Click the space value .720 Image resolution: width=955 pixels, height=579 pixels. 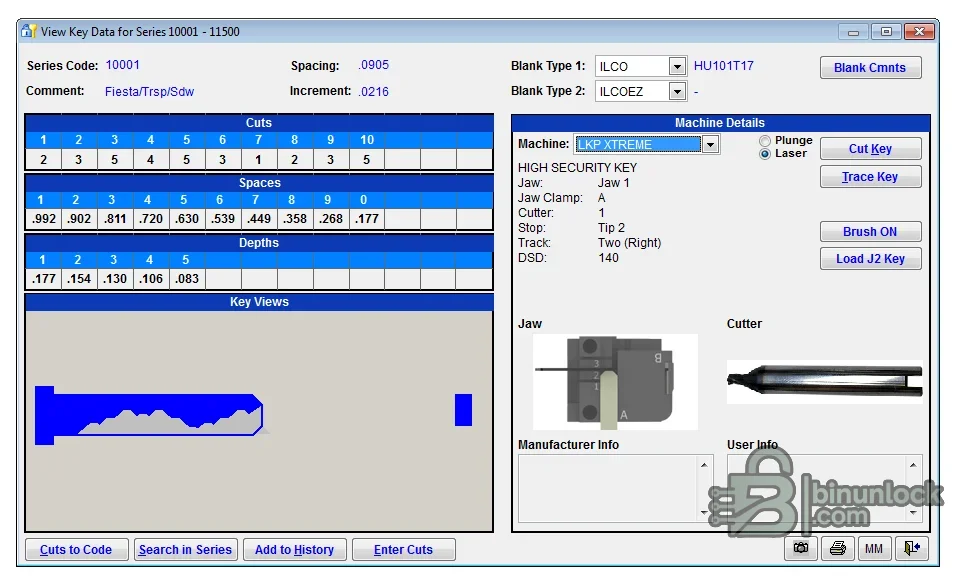click(150, 219)
